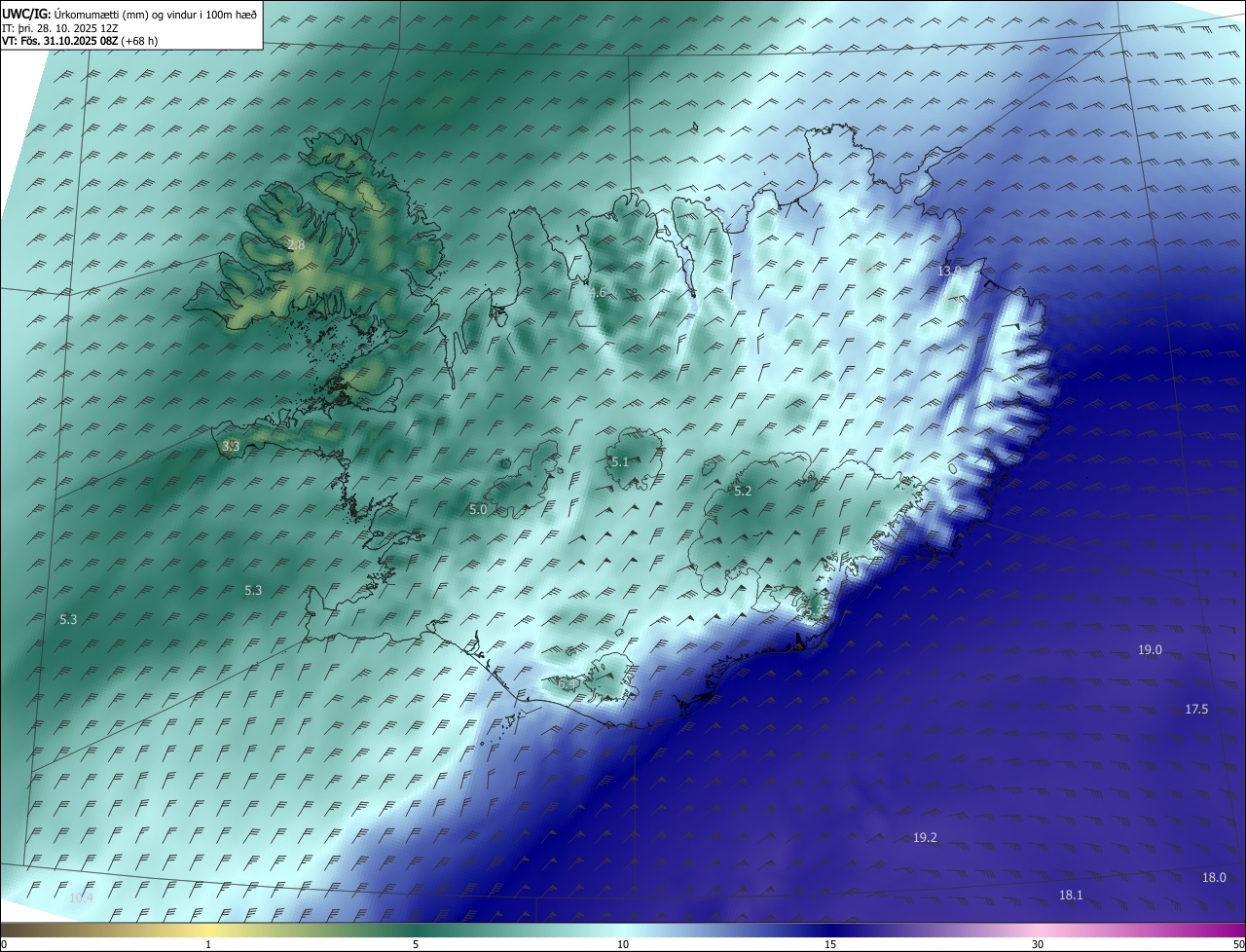
Task: Click the "5" tick label on the color scale
Action: (416, 944)
